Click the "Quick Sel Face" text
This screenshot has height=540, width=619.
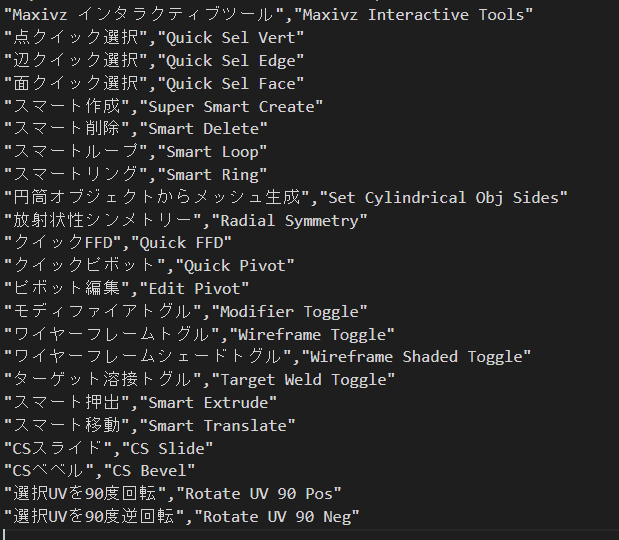231,84
